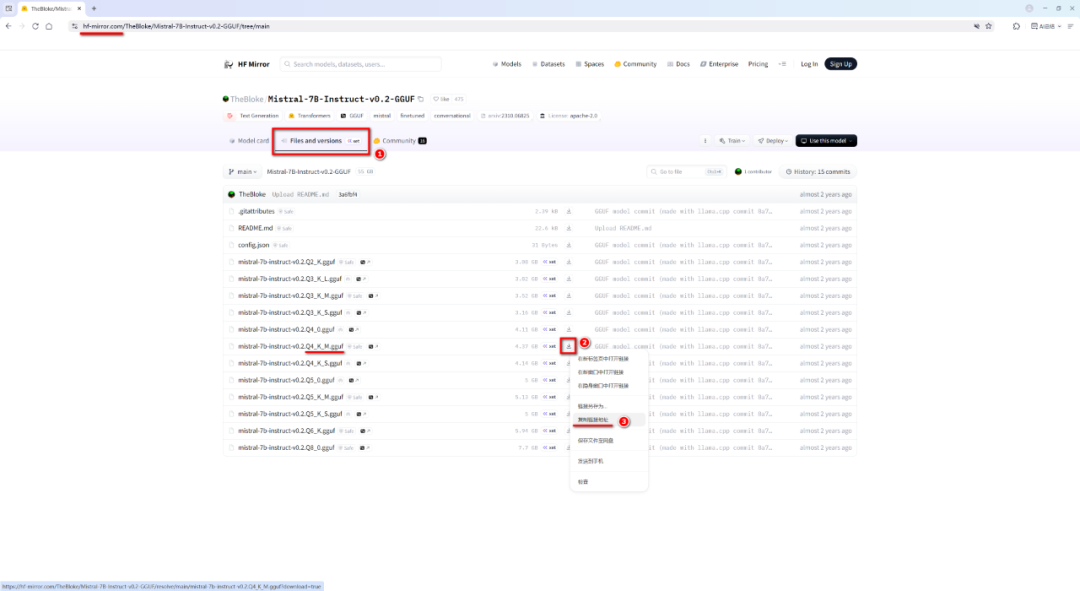
Task: Click the xet badge on Q3_K_L.gguf row
Action: click(550, 279)
